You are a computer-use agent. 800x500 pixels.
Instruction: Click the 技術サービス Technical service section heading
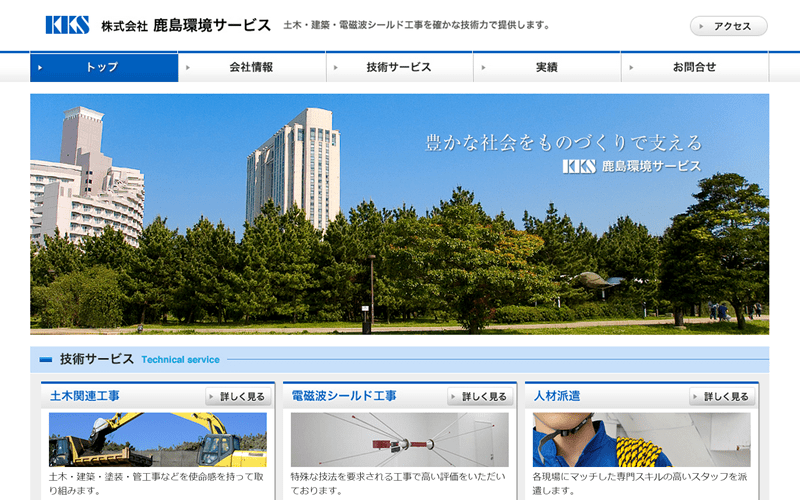click(139, 359)
